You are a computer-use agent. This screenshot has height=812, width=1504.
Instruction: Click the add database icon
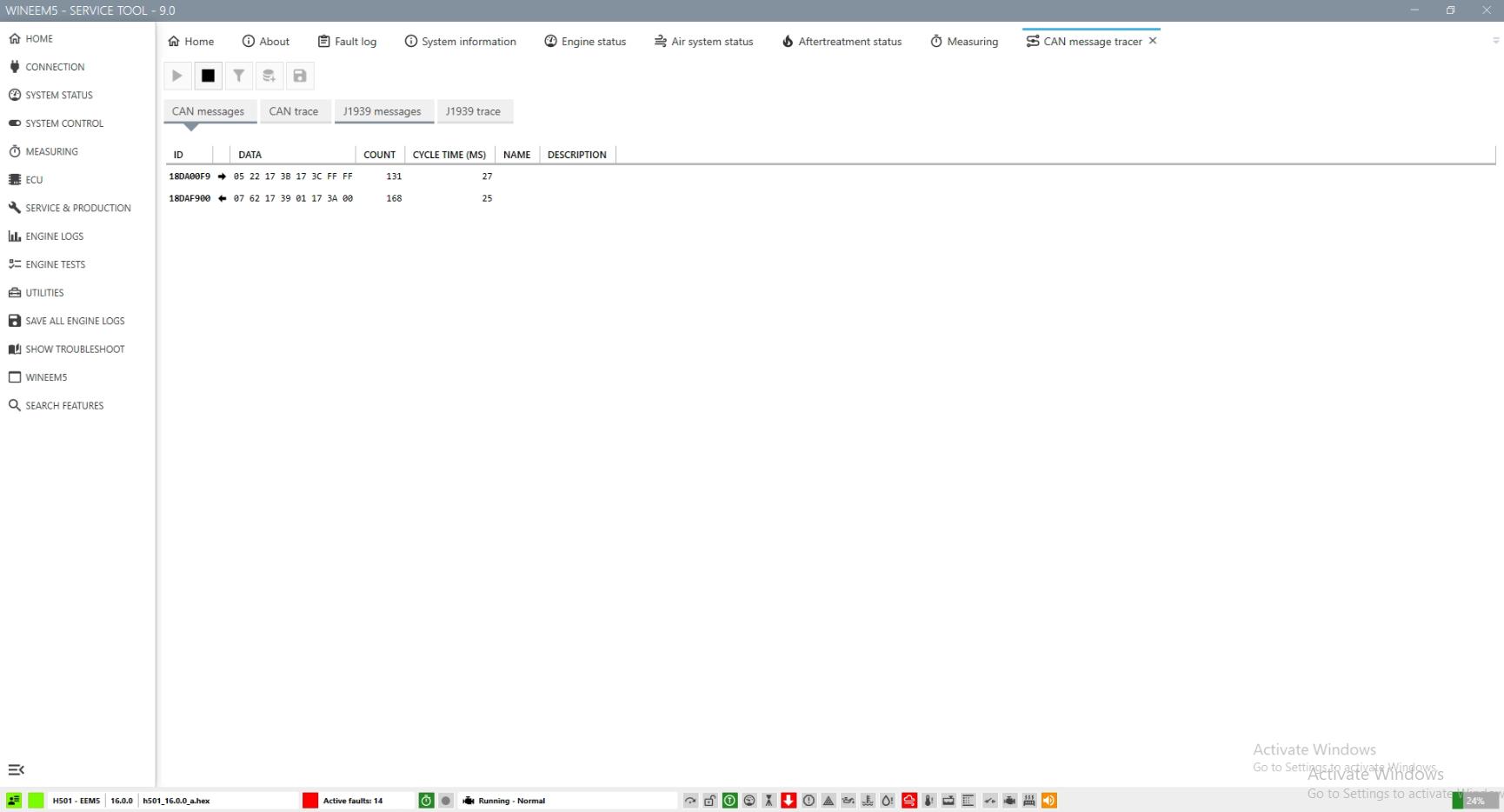[x=269, y=76]
